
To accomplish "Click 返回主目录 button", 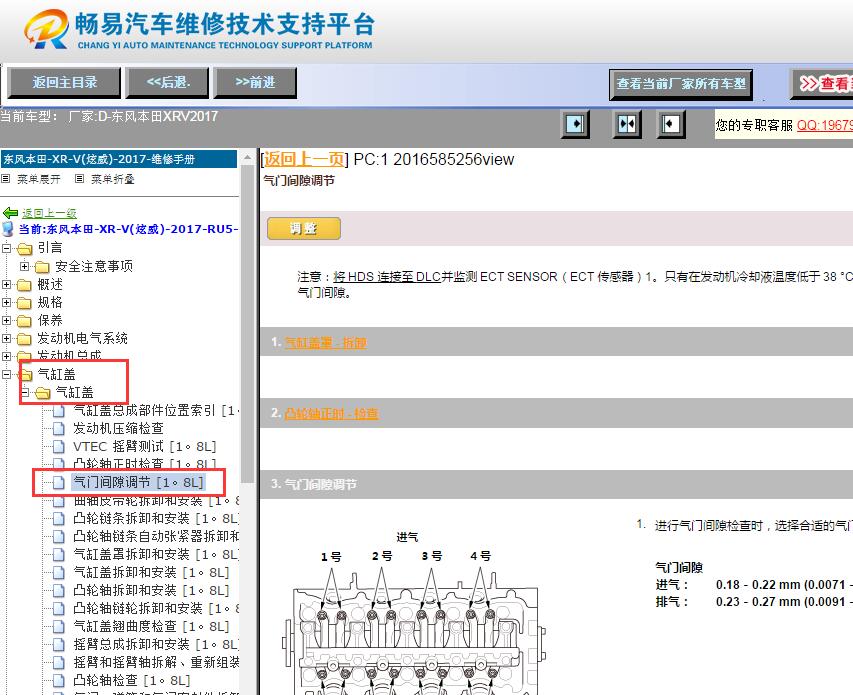I will click(65, 83).
